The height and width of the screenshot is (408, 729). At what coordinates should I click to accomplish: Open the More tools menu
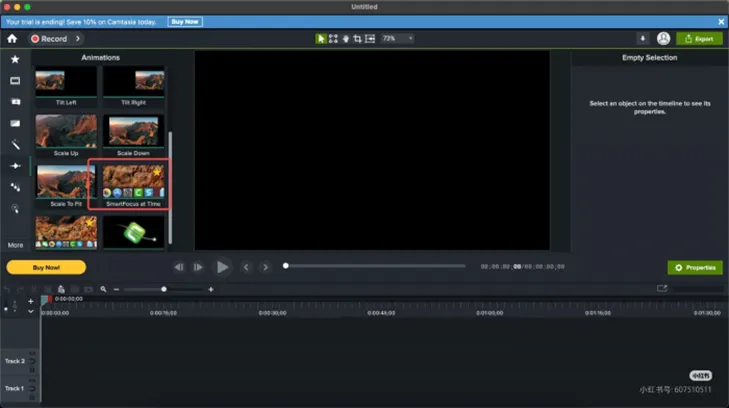tap(15, 245)
